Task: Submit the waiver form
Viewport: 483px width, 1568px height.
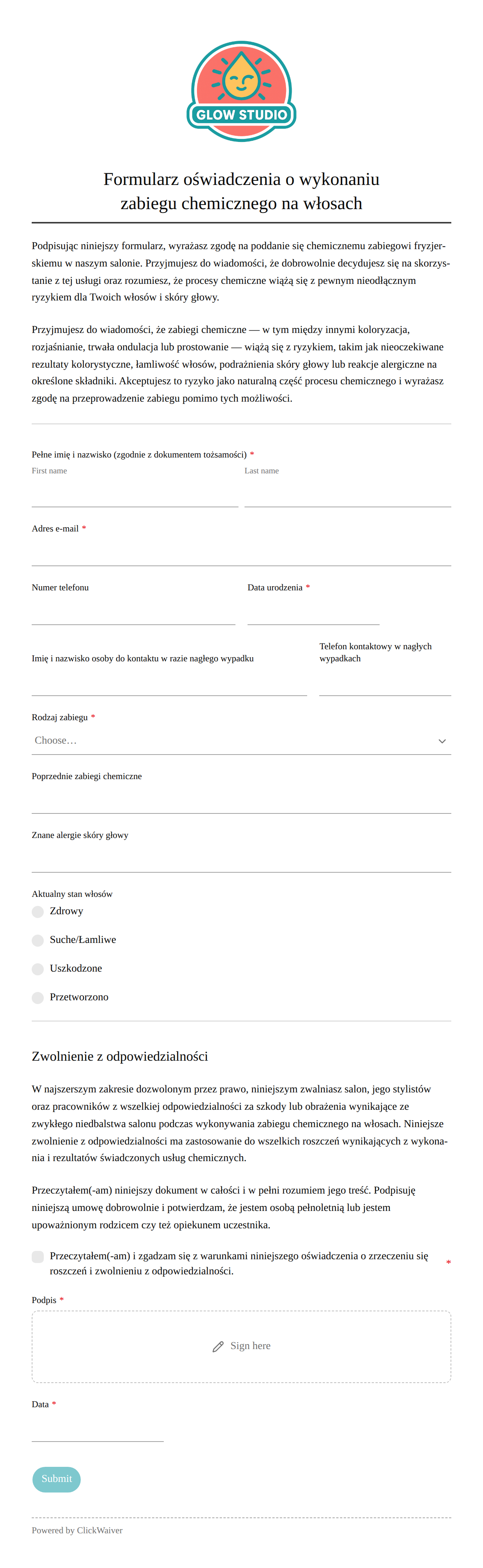Action: (57, 1479)
